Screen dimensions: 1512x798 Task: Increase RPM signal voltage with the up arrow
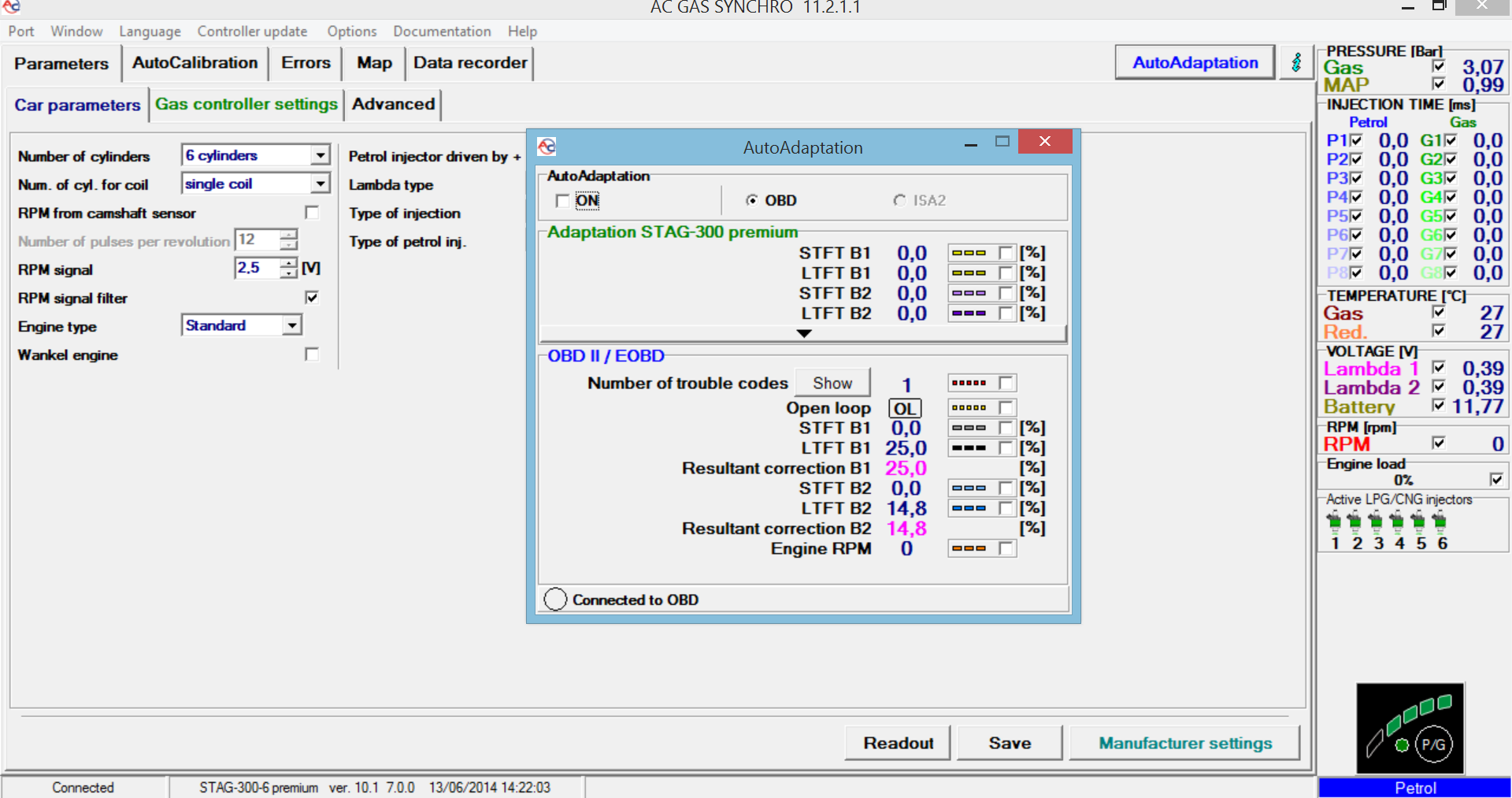(x=290, y=263)
